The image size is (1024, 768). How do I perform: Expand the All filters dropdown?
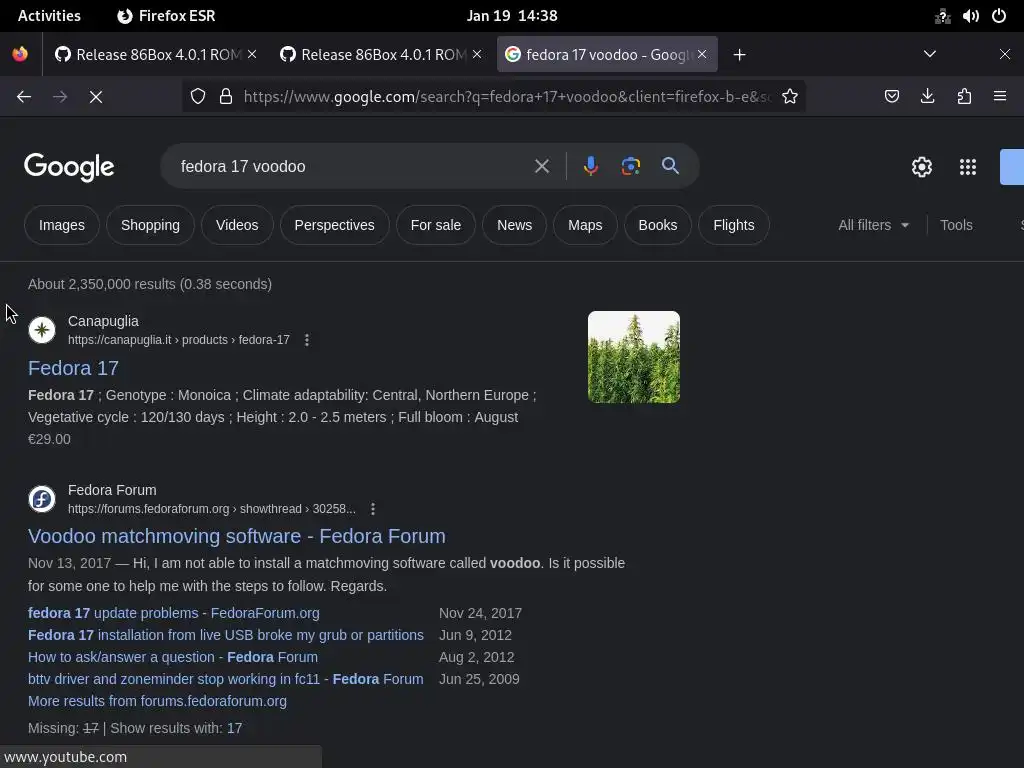point(873,225)
